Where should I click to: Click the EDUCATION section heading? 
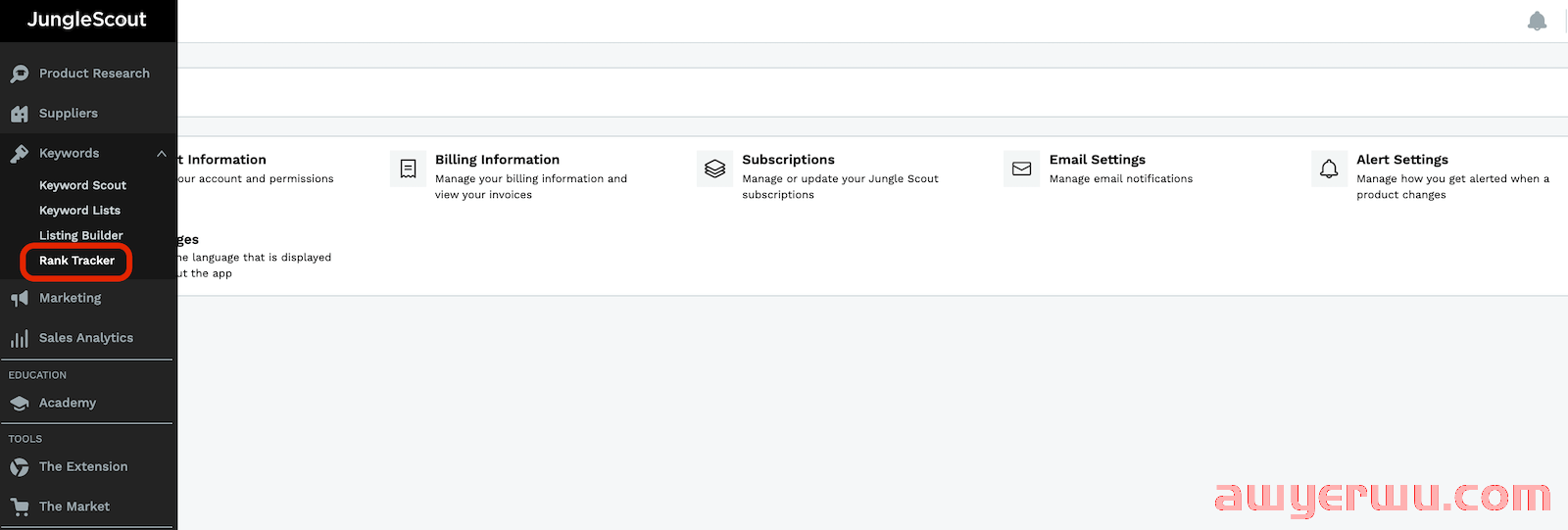(37, 375)
